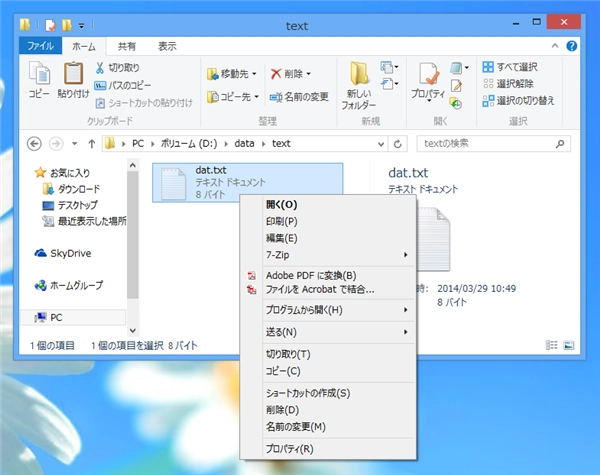Click the Help question mark icon

coord(572,46)
